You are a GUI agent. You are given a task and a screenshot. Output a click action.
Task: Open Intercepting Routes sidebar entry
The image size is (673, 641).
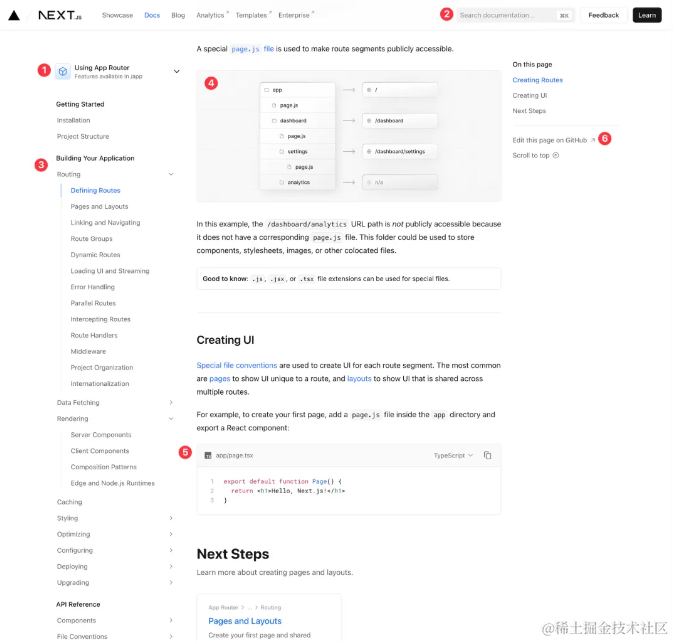100,319
